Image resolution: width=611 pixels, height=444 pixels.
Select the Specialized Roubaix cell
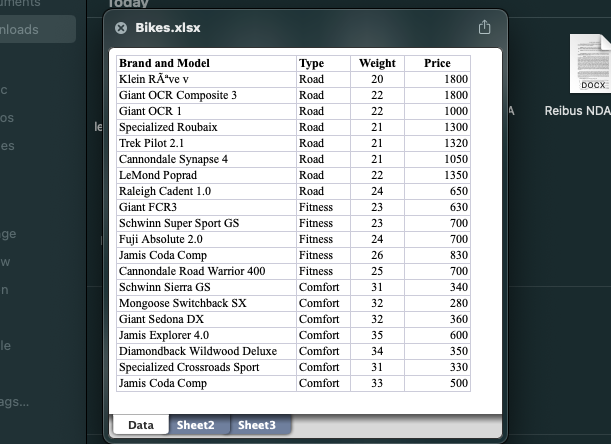click(x=207, y=127)
